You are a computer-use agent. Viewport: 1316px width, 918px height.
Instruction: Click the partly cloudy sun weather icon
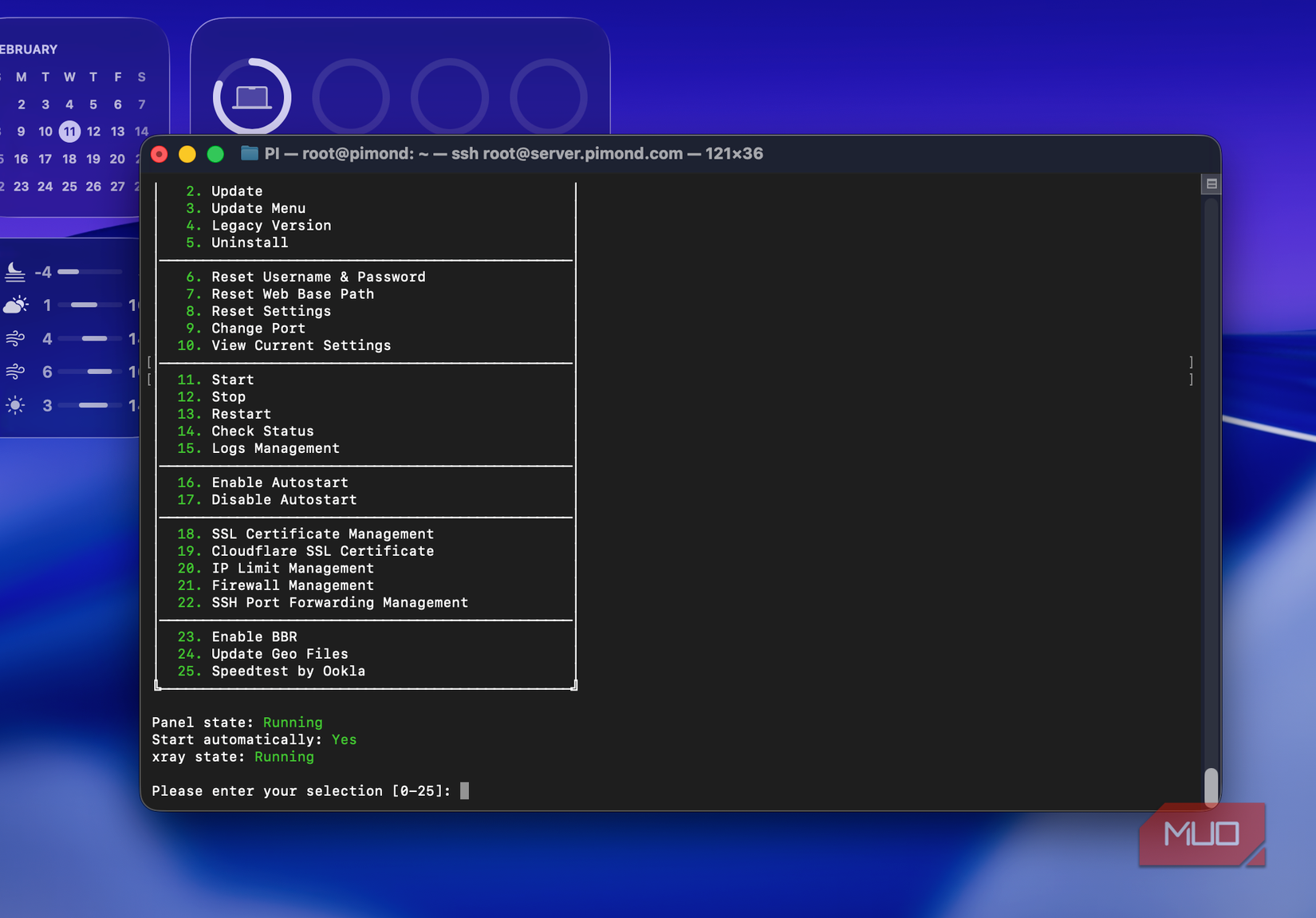click(x=16, y=305)
